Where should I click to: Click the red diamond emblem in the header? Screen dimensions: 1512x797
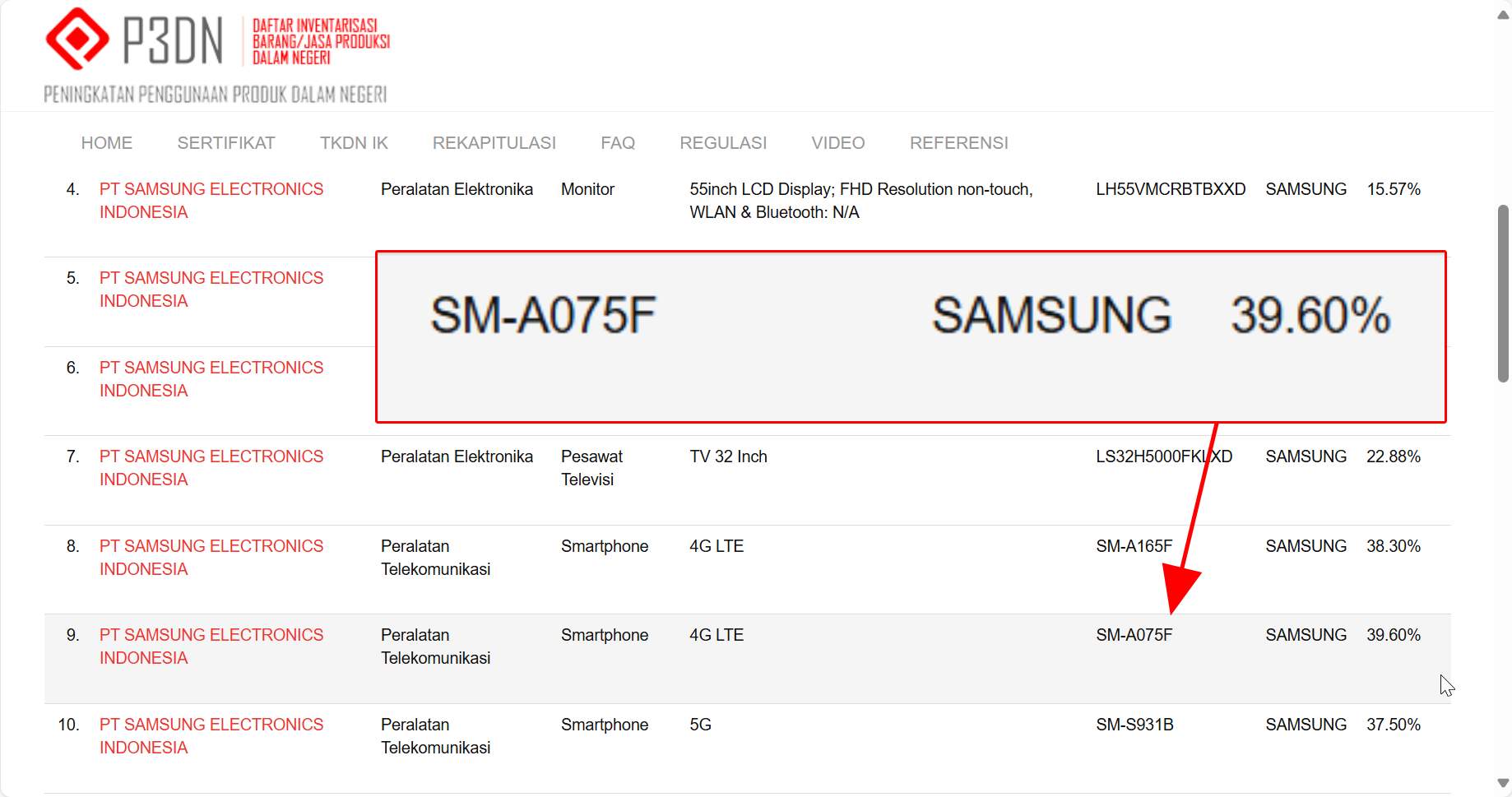pos(78,37)
